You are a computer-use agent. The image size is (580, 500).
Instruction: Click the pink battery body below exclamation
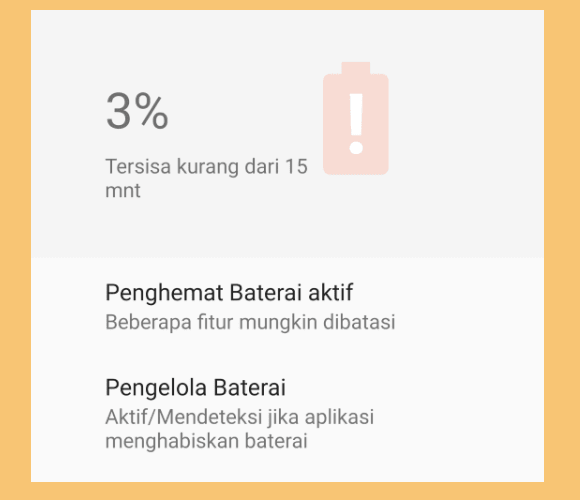356,165
